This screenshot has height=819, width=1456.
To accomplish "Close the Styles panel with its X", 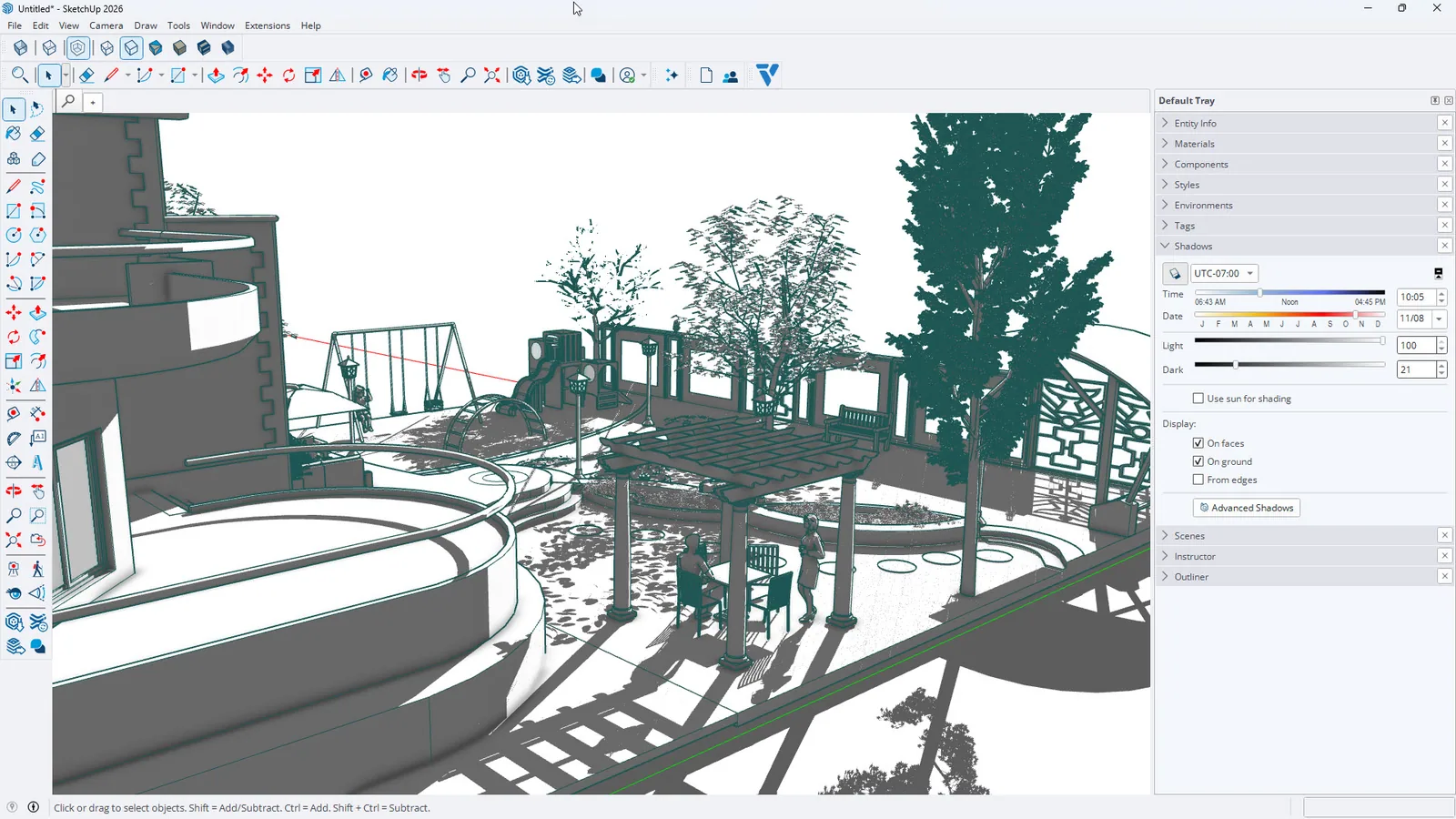I will tap(1444, 184).
